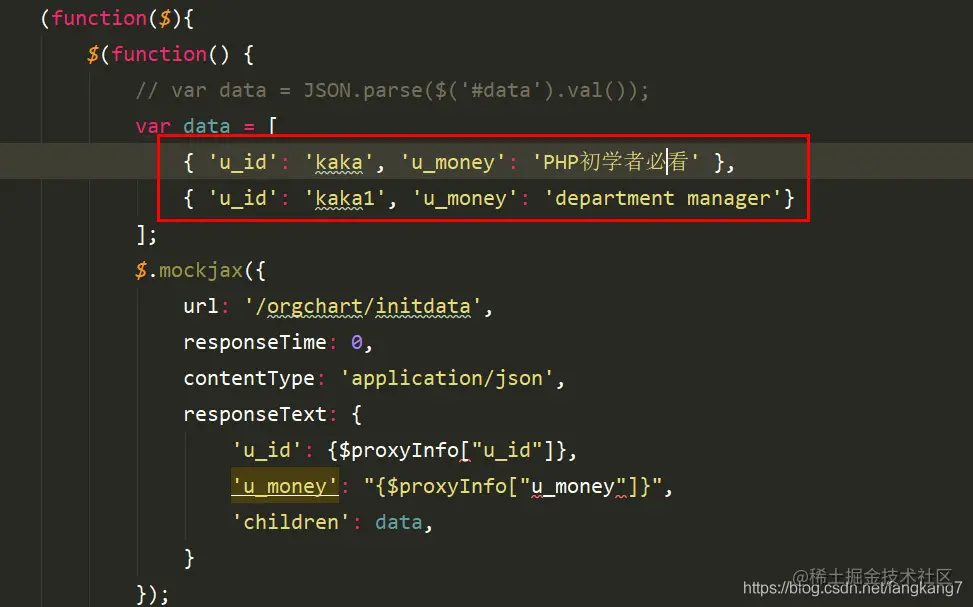
Task: Click the responseText property name
Action: tap(255, 414)
